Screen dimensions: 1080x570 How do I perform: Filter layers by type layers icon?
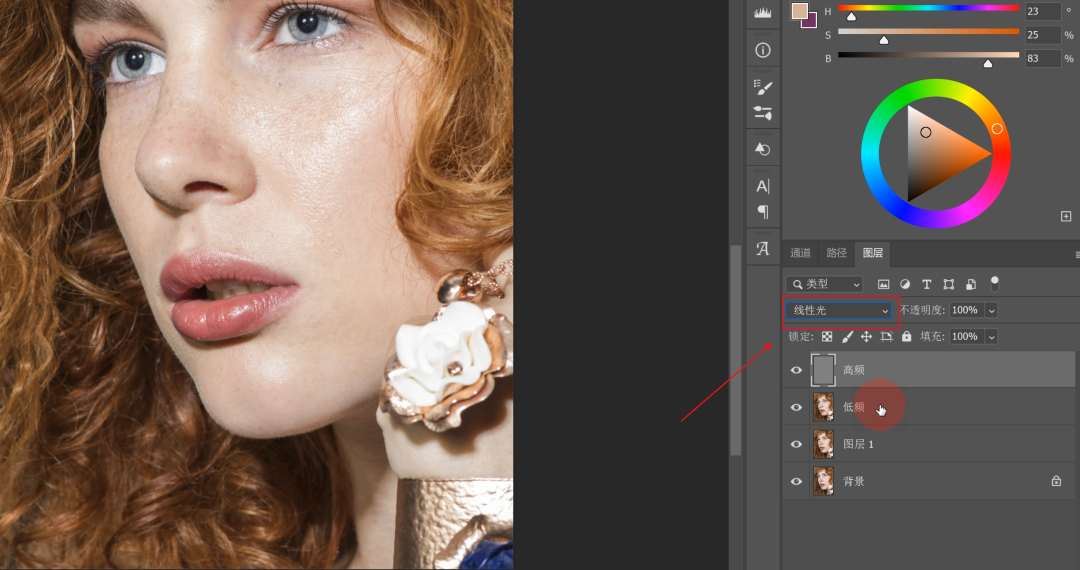(x=926, y=284)
